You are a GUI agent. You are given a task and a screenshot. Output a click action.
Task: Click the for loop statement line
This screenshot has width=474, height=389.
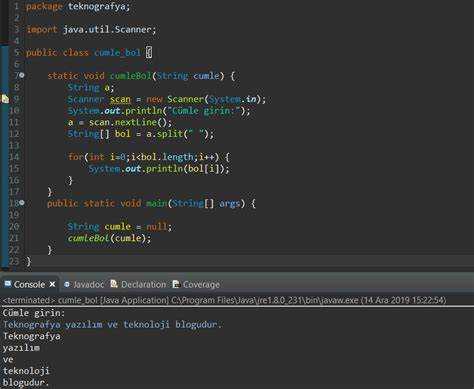(149, 157)
